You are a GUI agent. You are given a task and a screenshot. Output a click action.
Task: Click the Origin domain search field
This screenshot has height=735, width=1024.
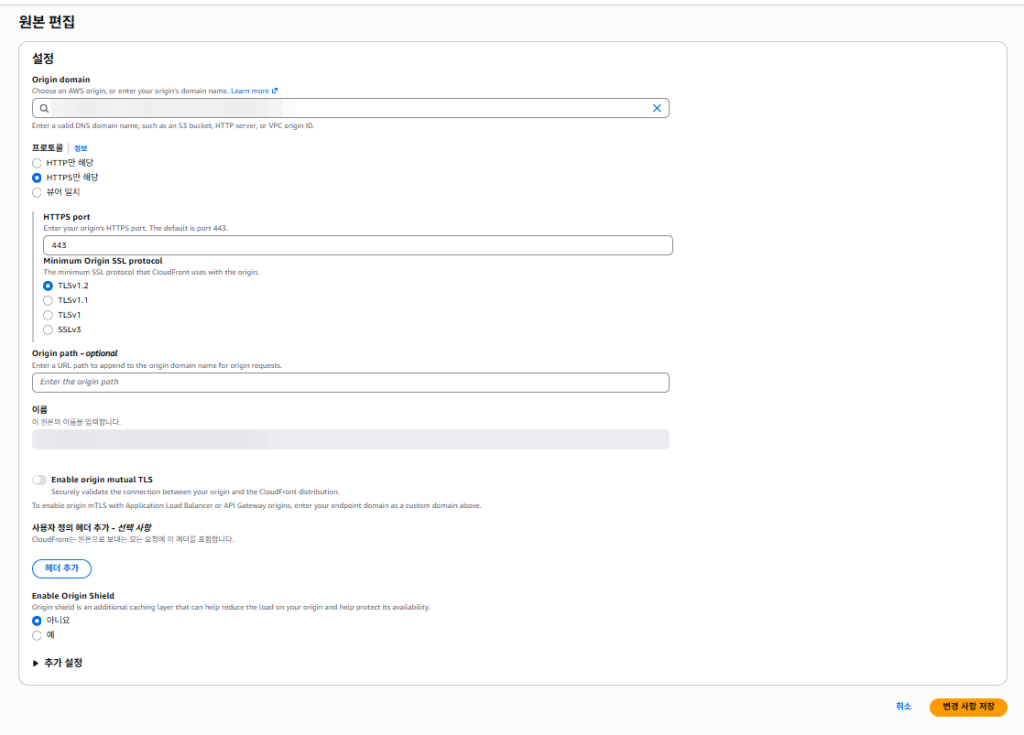pos(351,108)
